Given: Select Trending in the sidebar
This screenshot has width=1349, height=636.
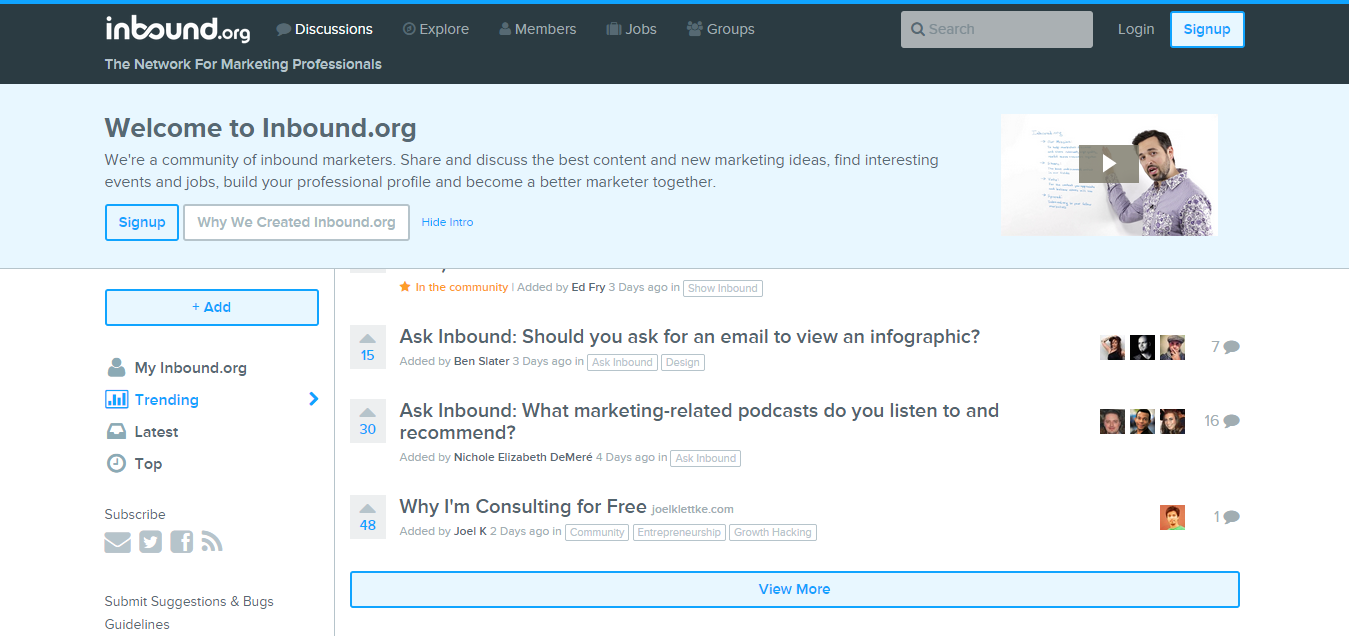Looking at the screenshot, I should click(152, 400).
